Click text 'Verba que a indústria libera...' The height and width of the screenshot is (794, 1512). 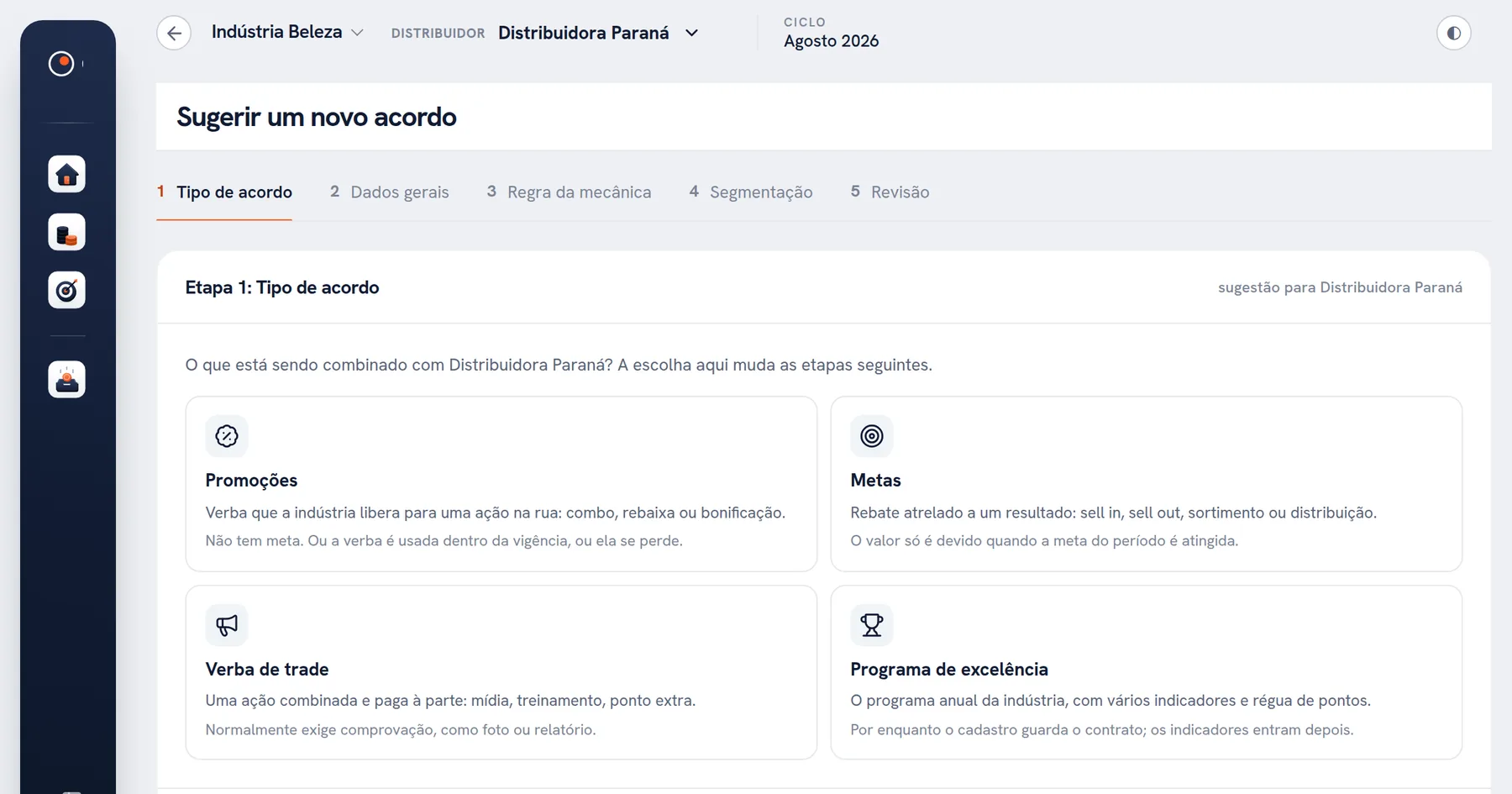tap(496, 513)
